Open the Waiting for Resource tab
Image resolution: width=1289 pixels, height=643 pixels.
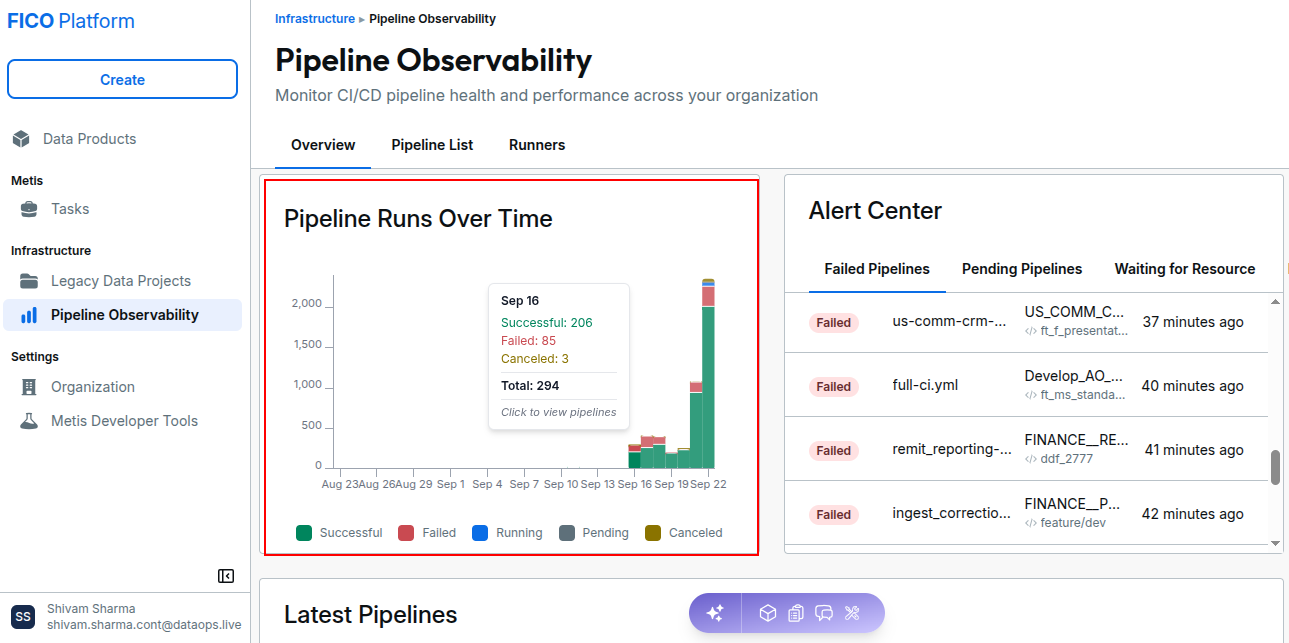point(1185,269)
